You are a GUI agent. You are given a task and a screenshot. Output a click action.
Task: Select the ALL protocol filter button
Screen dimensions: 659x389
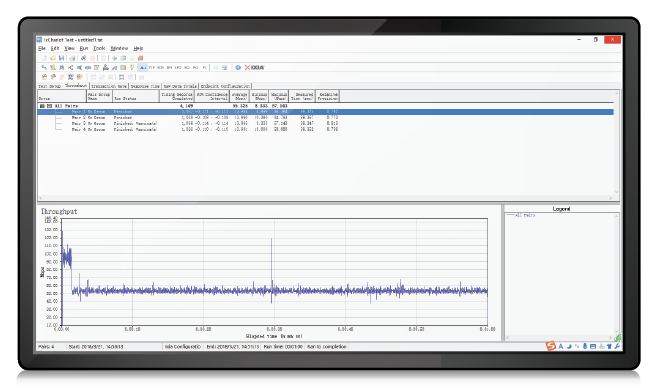click(143, 67)
